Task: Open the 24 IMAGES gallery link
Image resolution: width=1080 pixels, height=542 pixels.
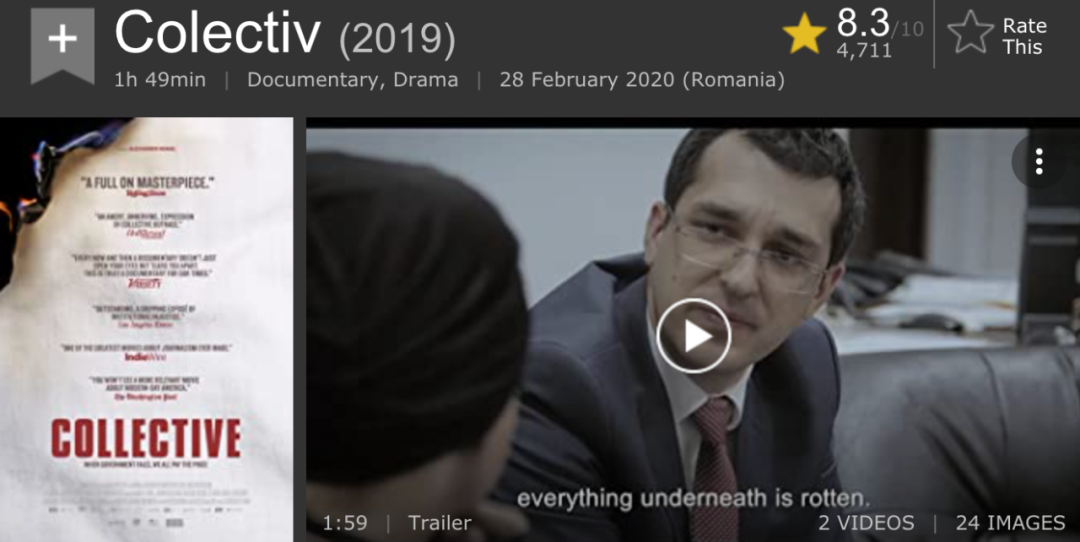Action: coord(1010,523)
